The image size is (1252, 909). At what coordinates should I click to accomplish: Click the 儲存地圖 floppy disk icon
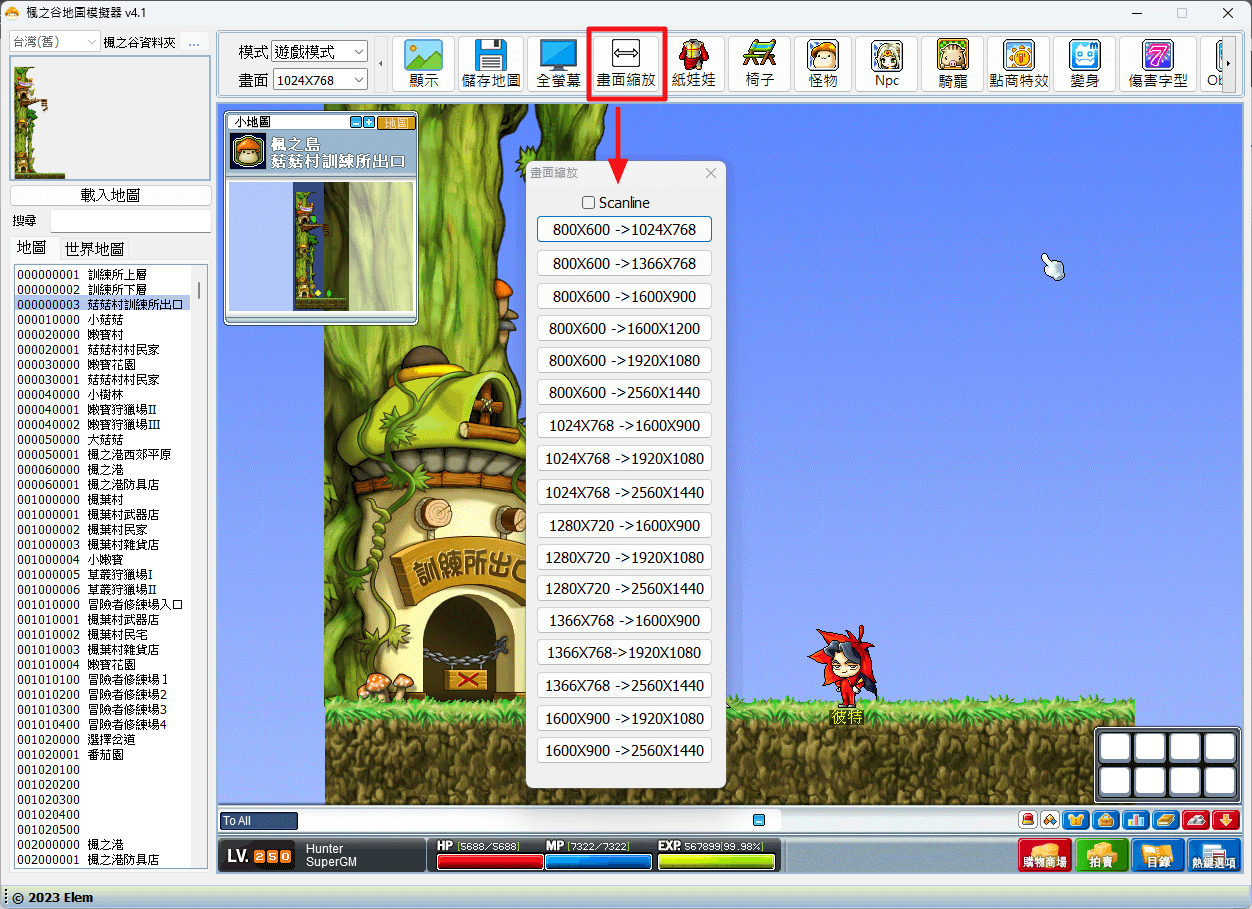tap(490, 64)
